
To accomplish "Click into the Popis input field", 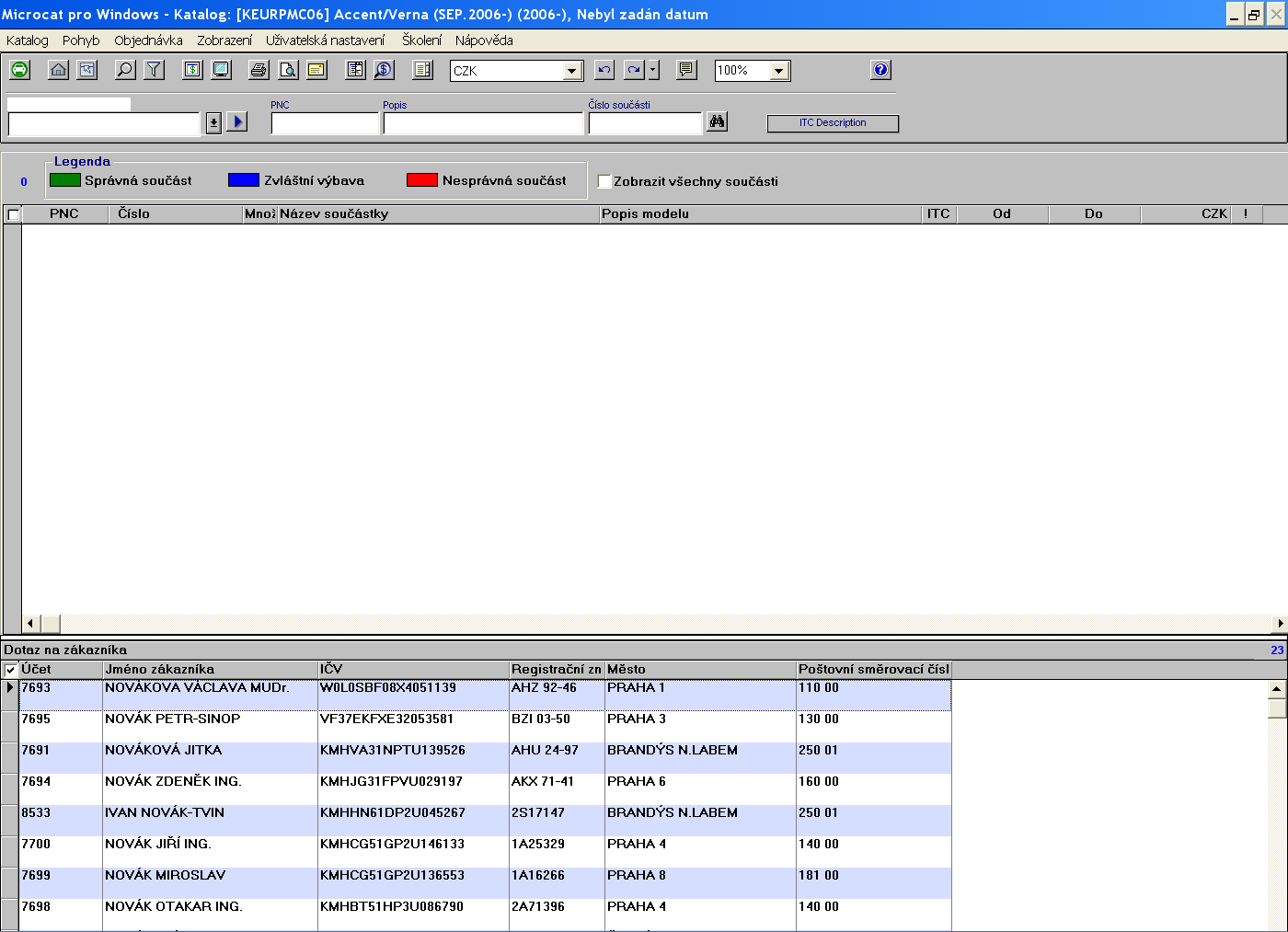I will (484, 123).
